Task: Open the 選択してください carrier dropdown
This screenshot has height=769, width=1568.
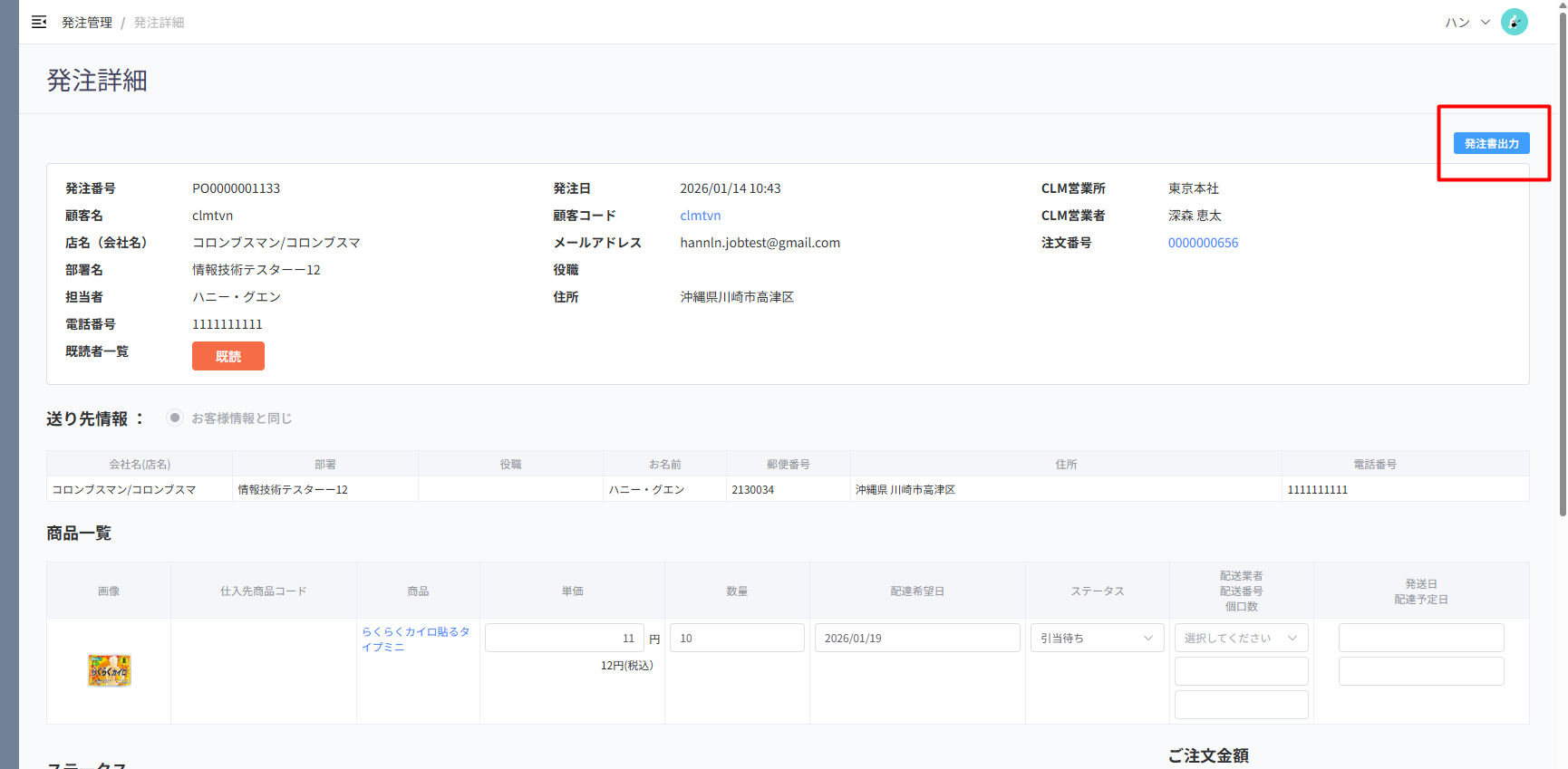Action: click(x=1240, y=638)
